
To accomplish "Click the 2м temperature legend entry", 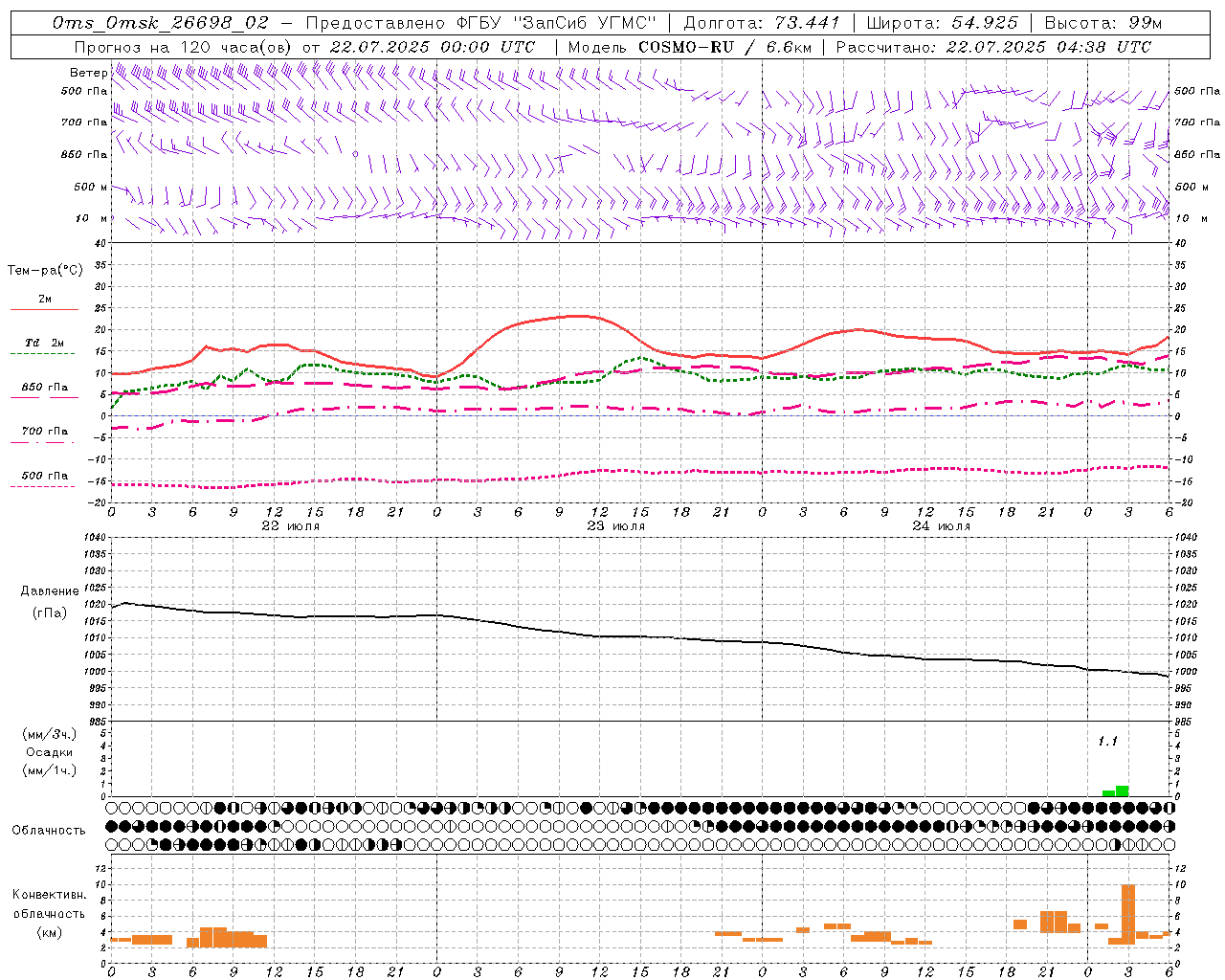I will (x=45, y=299).
